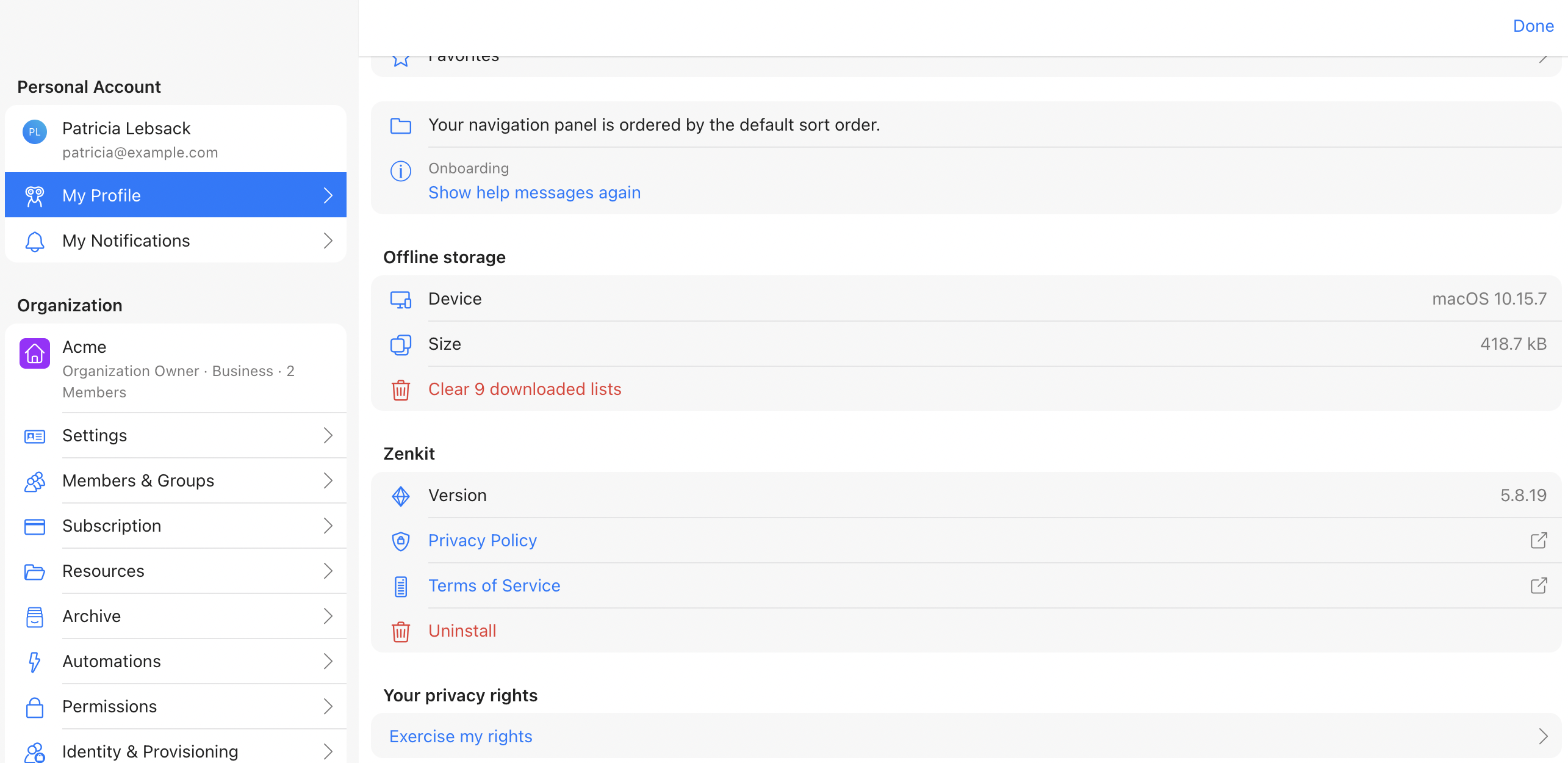Click Show help messages again link
This screenshot has height=763, width=1568.
tap(534, 193)
